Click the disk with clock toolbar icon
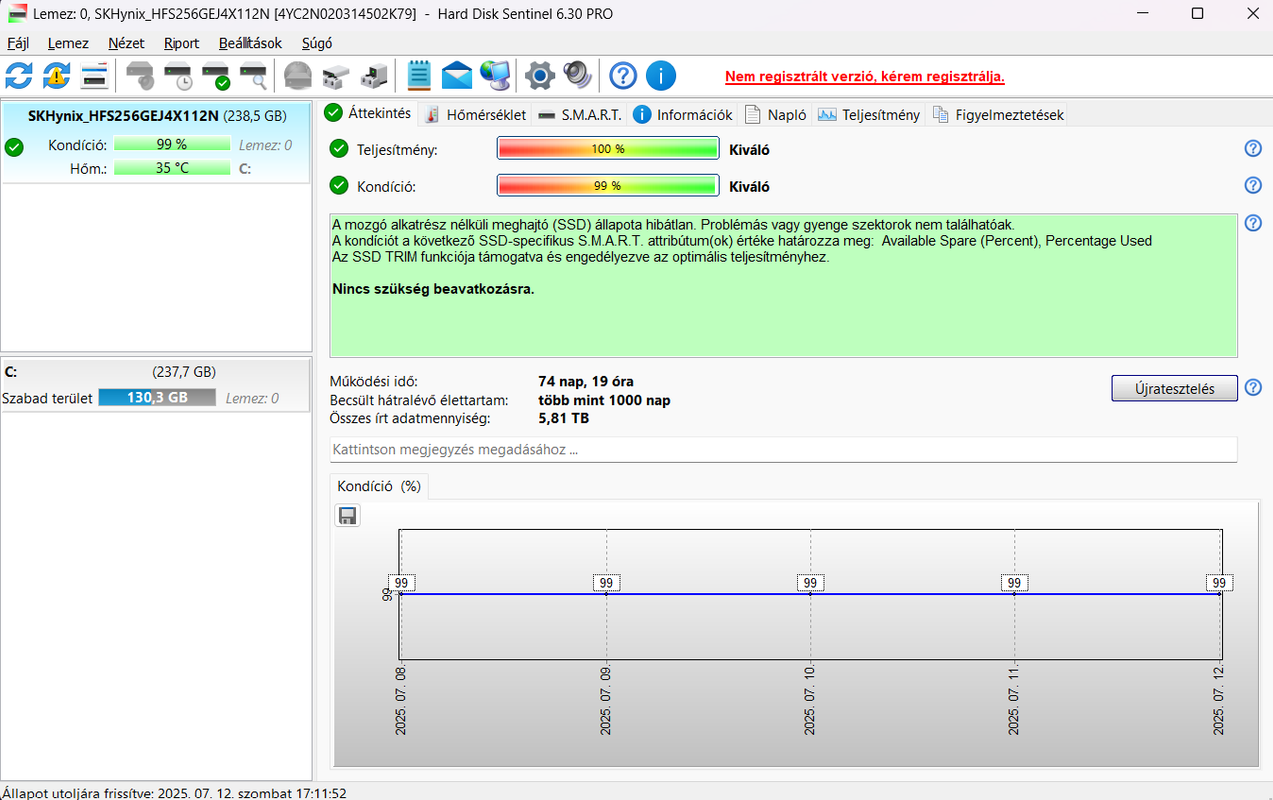1273x800 pixels. pos(178,75)
